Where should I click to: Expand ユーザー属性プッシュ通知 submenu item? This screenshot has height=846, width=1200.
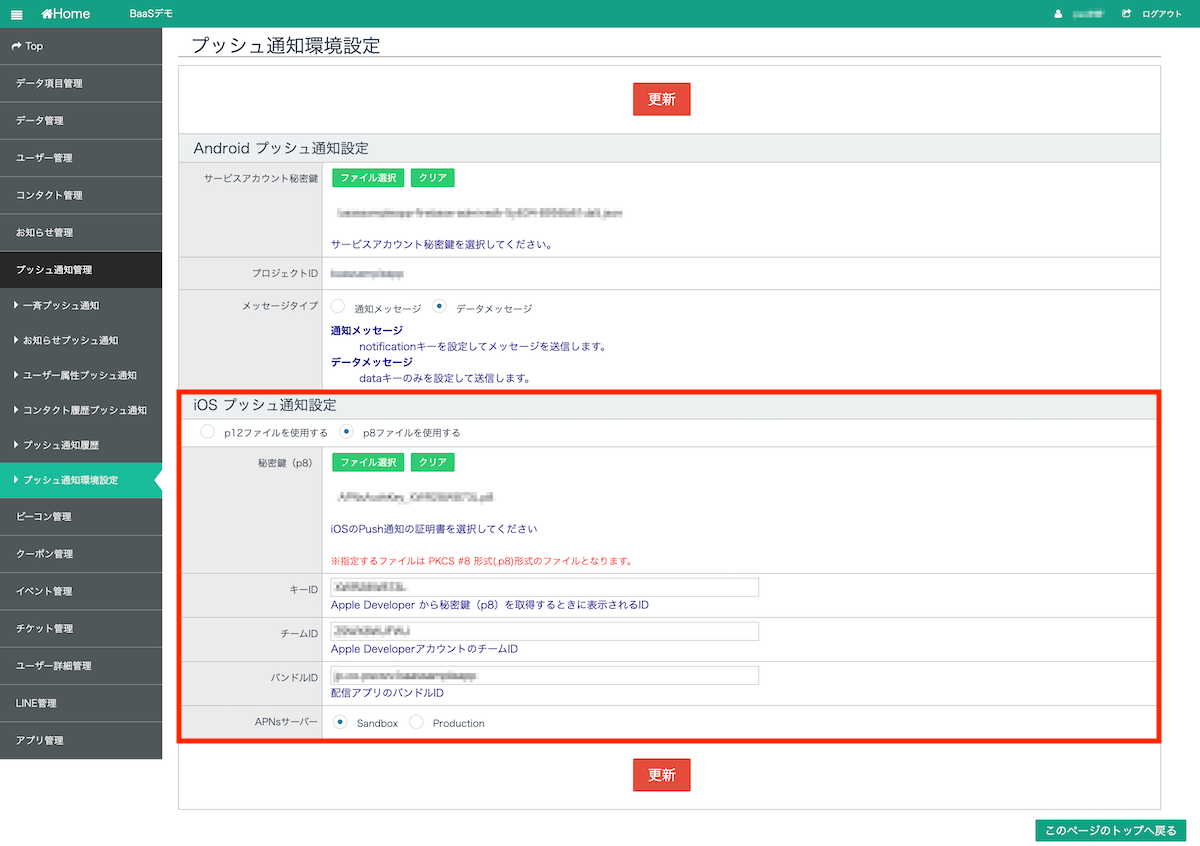(x=81, y=376)
